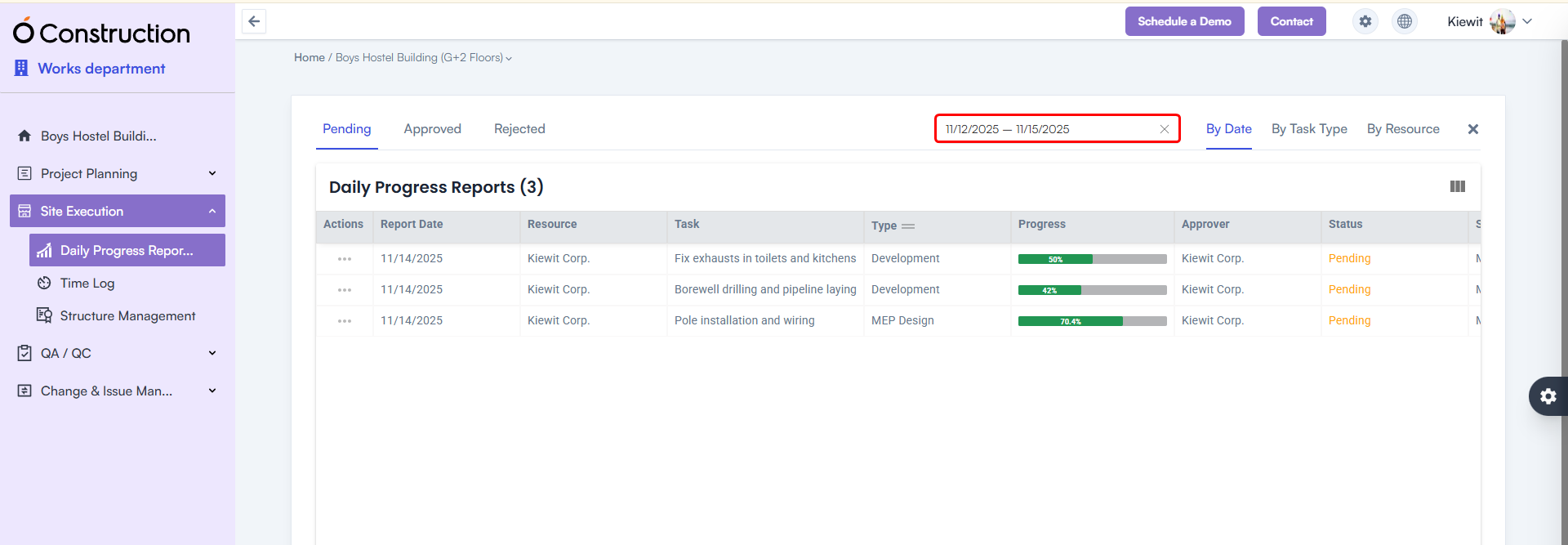This screenshot has height=545, width=1568.
Task: Click the 50% progress bar
Action: pos(1093,259)
